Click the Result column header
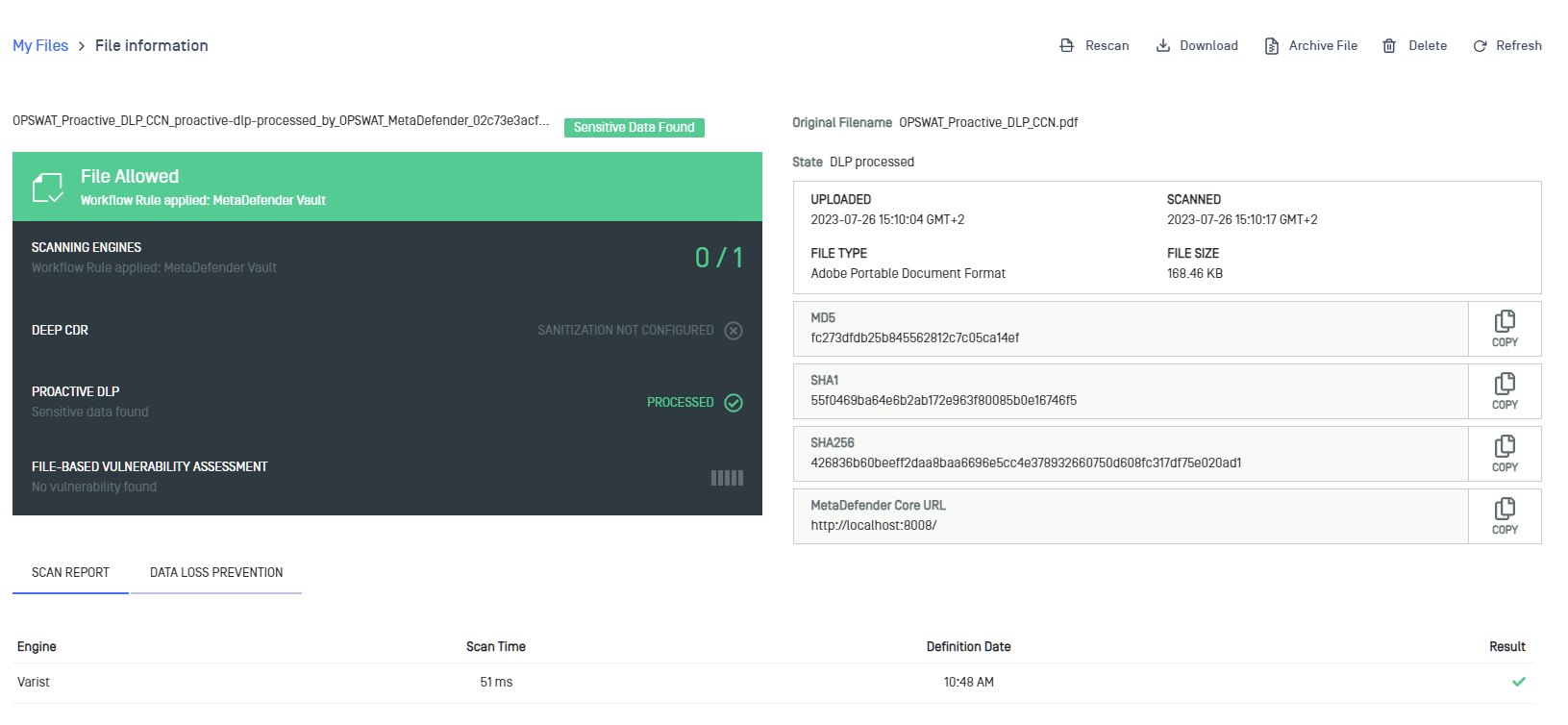Image resolution: width=1568 pixels, height=725 pixels. [1507, 646]
